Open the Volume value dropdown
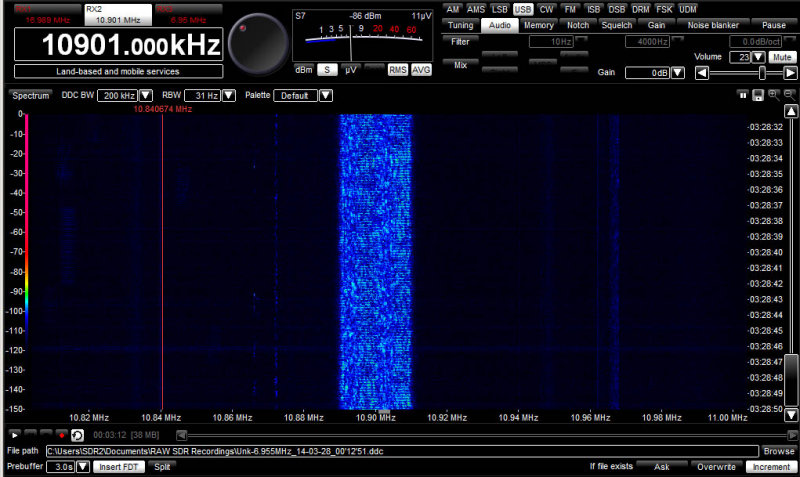The image size is (800, 477). pos(758,57)
